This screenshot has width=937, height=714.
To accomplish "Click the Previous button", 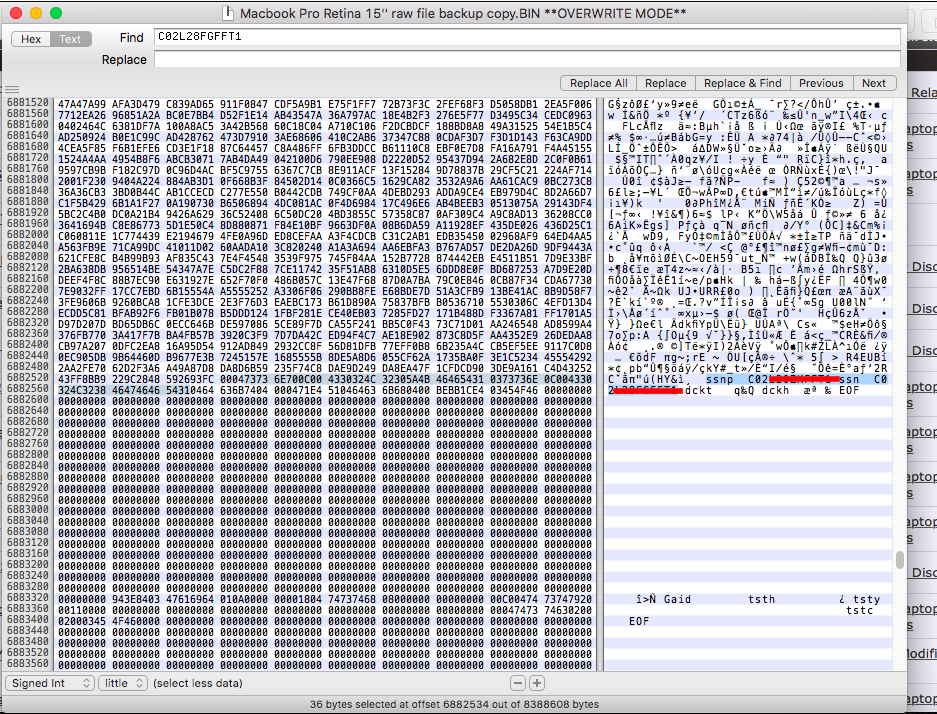I will pyautogui.click(x=821, y=83).
